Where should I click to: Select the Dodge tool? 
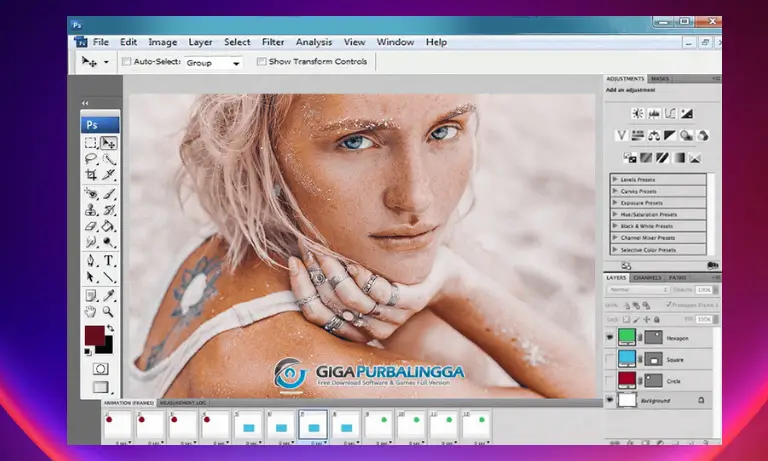point(108,242)
